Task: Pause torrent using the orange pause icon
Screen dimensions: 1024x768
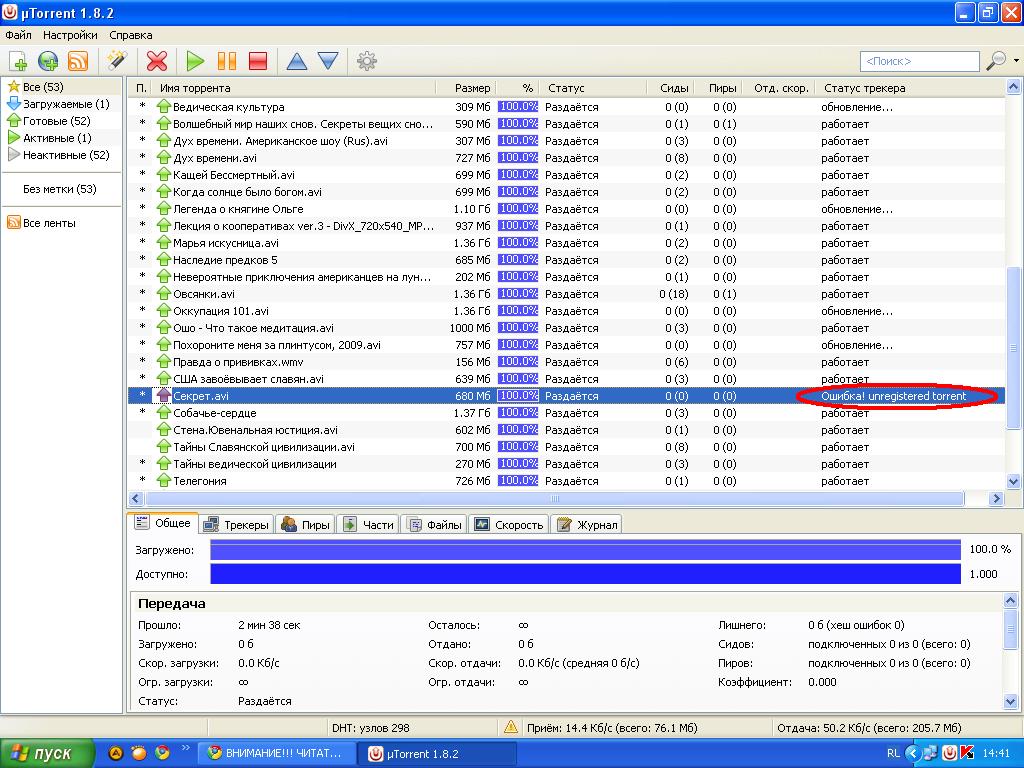Action: 227,61
